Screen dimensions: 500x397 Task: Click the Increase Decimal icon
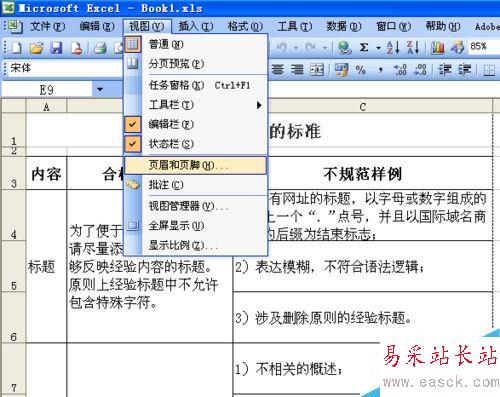pos(400,70)
